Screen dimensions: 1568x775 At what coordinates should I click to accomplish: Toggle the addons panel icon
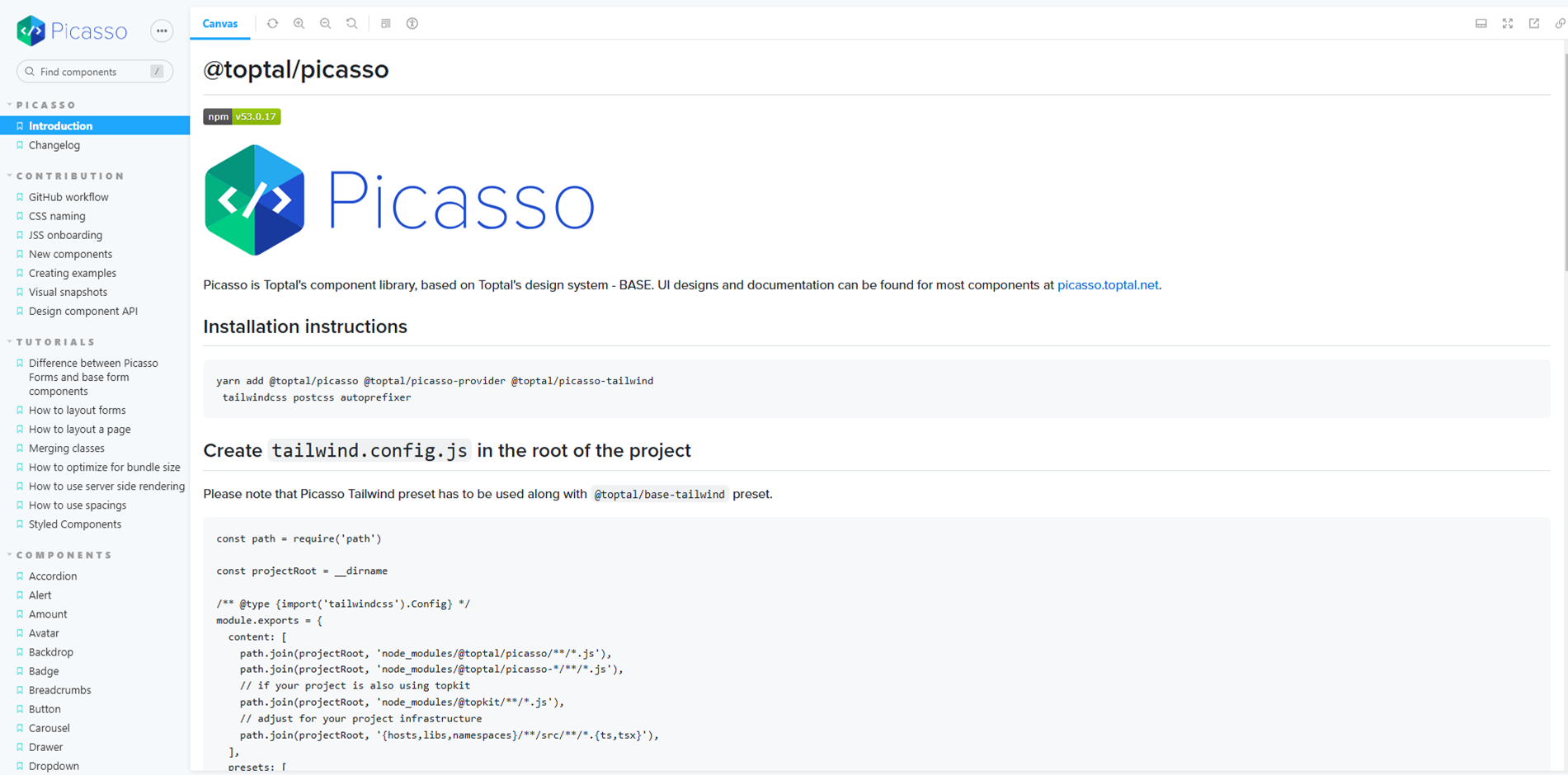point(1481,24)
